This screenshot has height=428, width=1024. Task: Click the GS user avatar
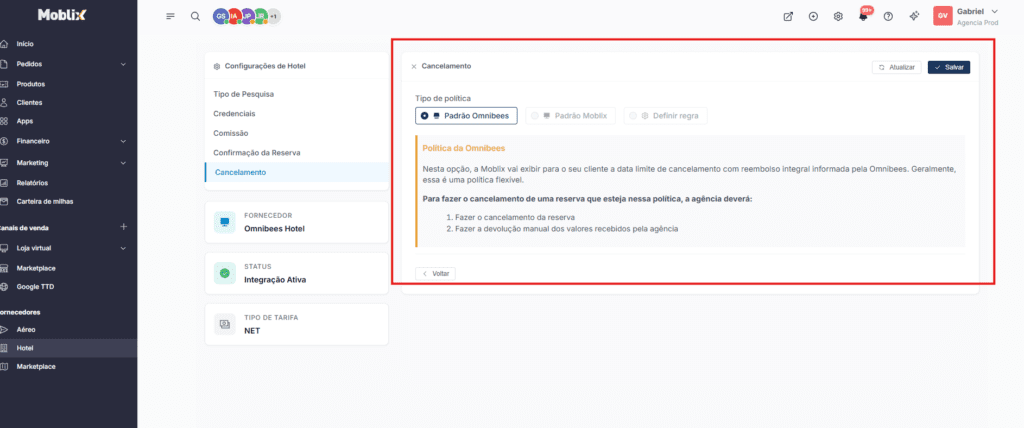(221, 16)
